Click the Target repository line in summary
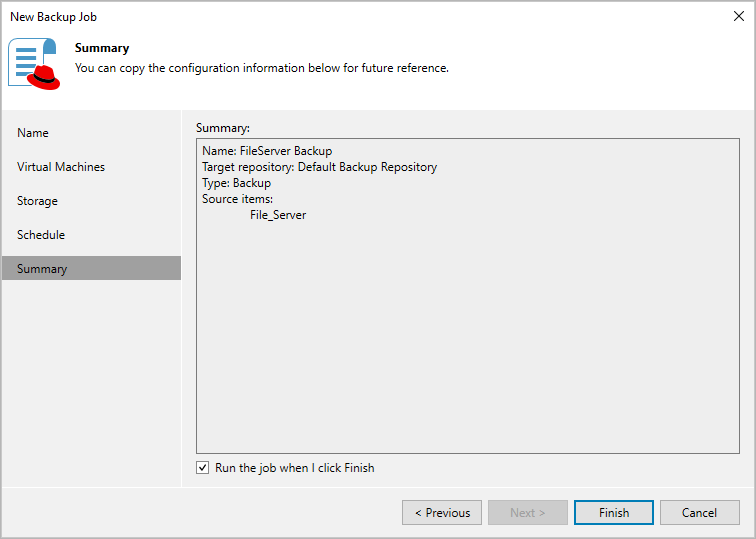 [x=319, y=167]
